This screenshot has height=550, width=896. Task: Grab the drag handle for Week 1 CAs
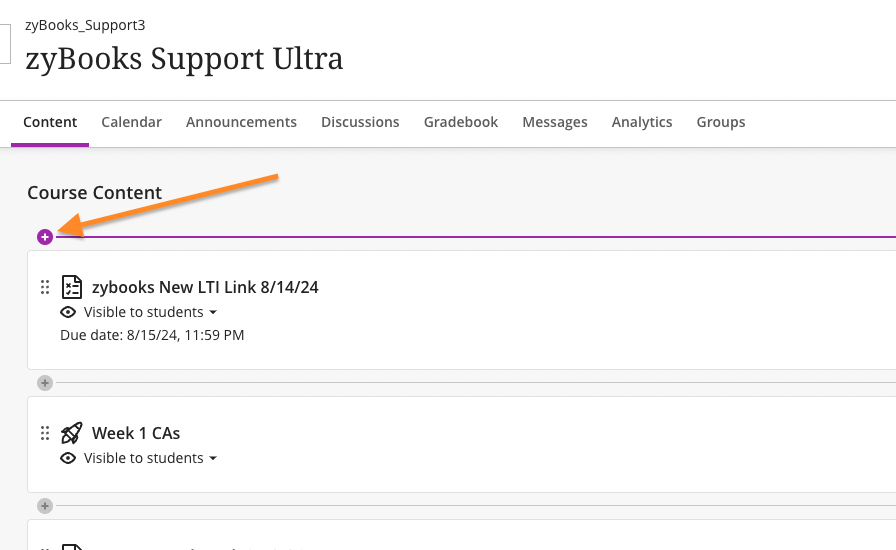click(45, 433)
